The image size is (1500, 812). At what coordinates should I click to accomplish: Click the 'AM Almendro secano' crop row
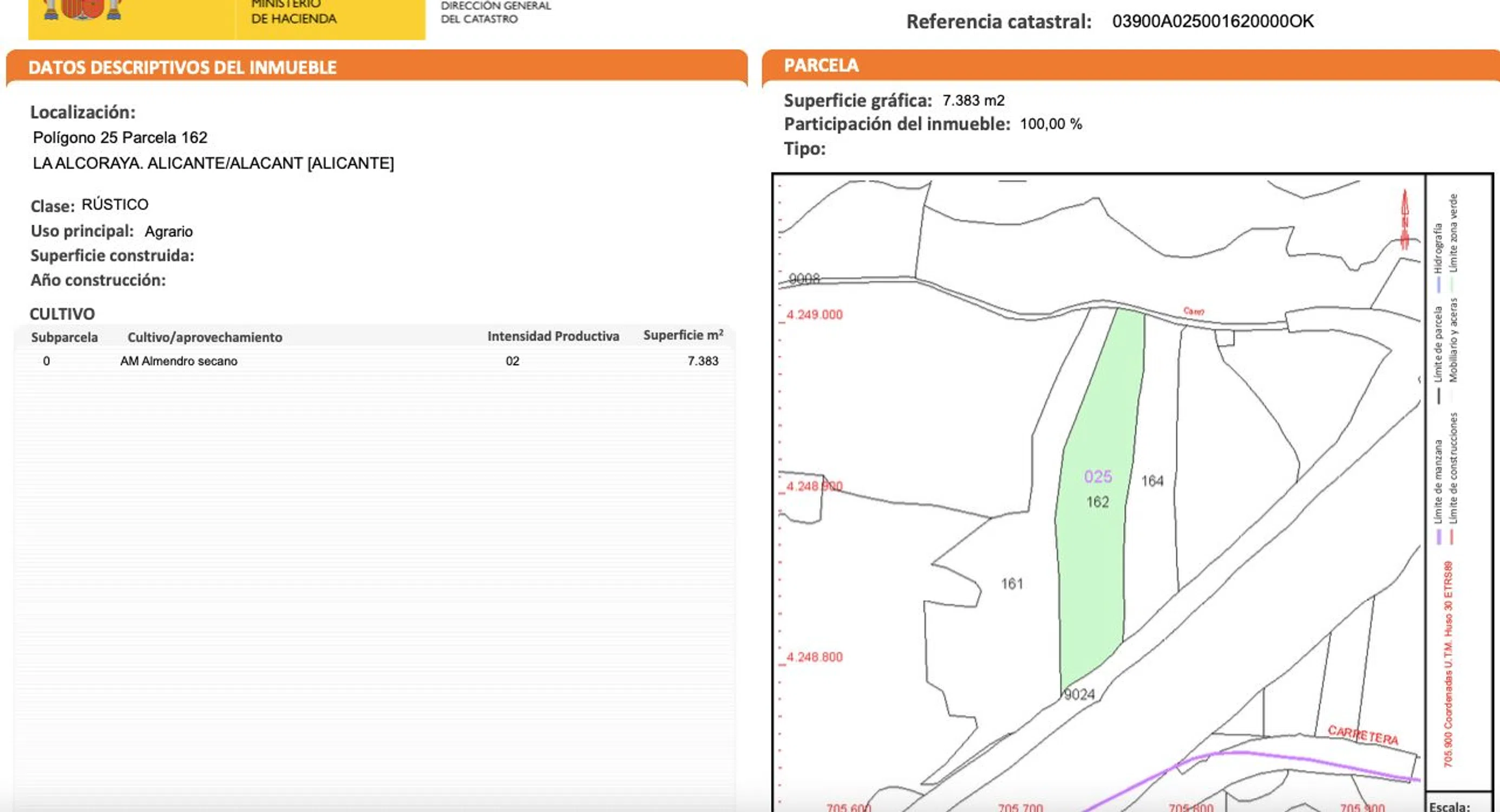179,361
